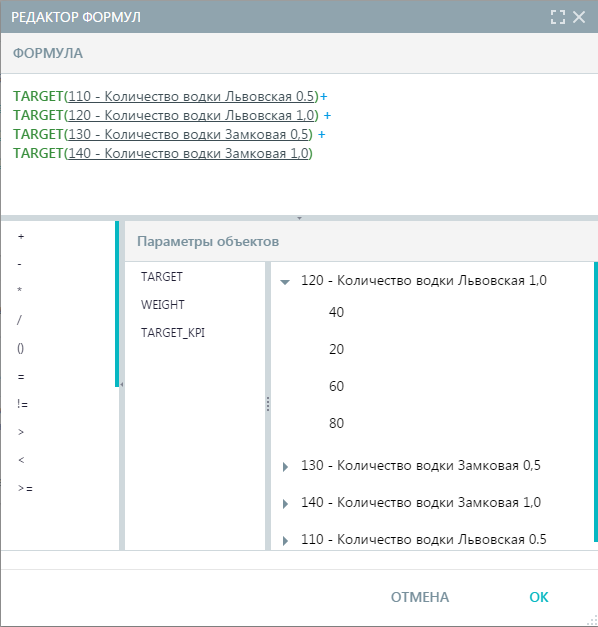Viewport: 598px width, 627px height.
Task: Insert the multiplication asterisk operator
Action: pos(20,291)
